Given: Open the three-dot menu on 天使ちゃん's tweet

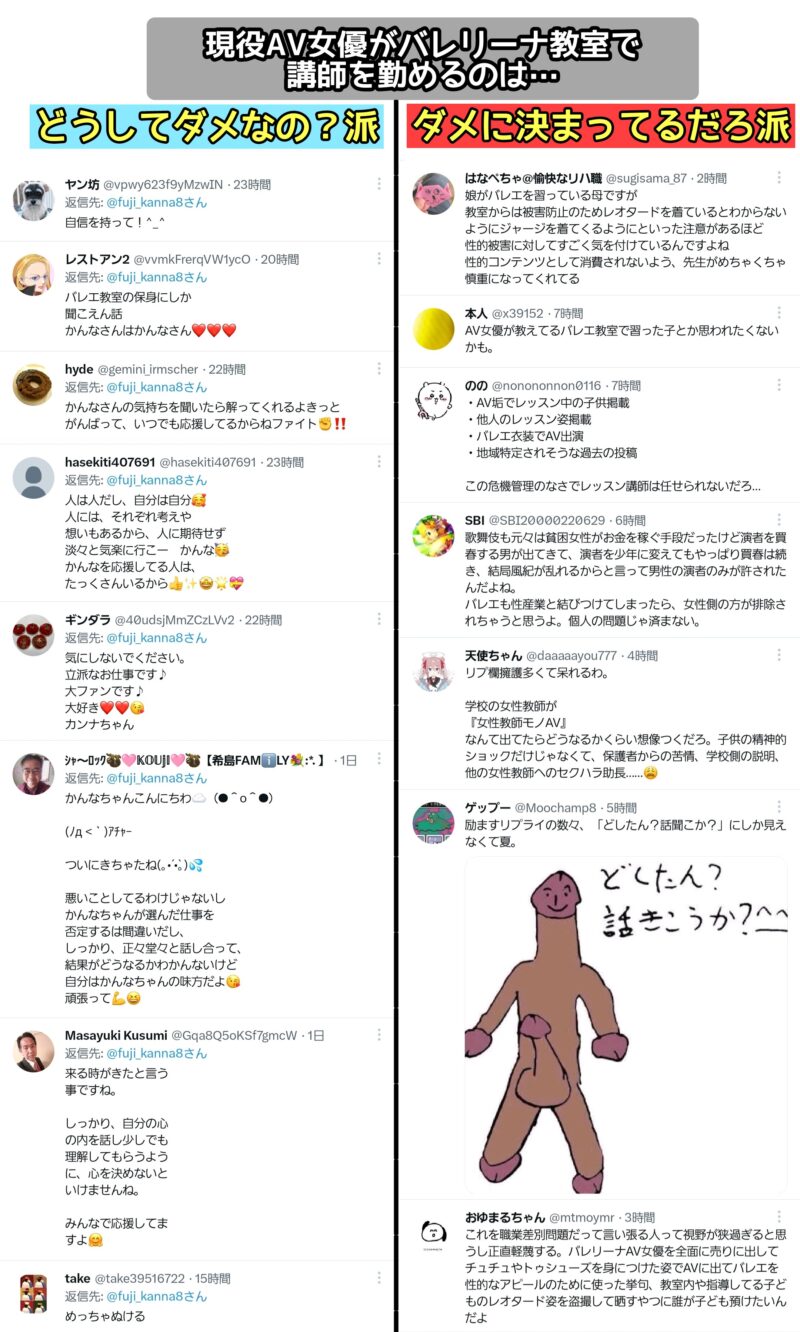Looking at the screenshot, I should pyautogui.click(x=779, y=655).
